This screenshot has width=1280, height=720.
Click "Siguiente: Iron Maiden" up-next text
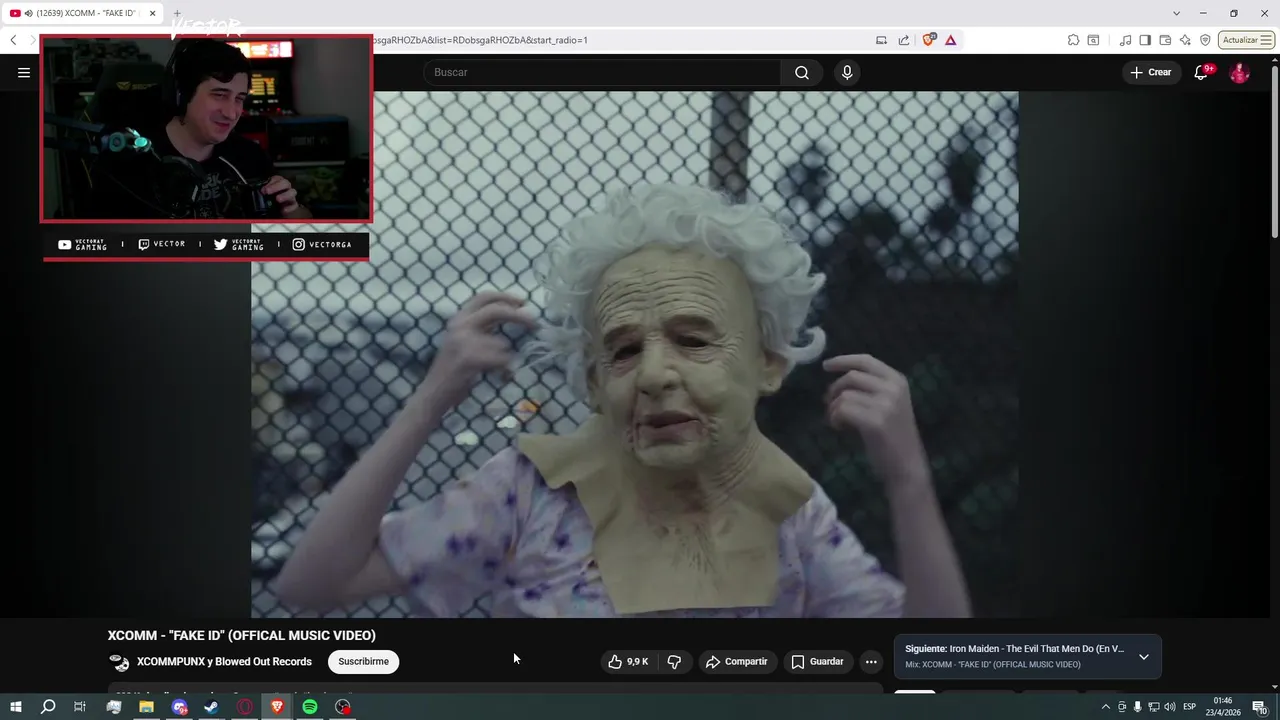tap(1014, 649)
